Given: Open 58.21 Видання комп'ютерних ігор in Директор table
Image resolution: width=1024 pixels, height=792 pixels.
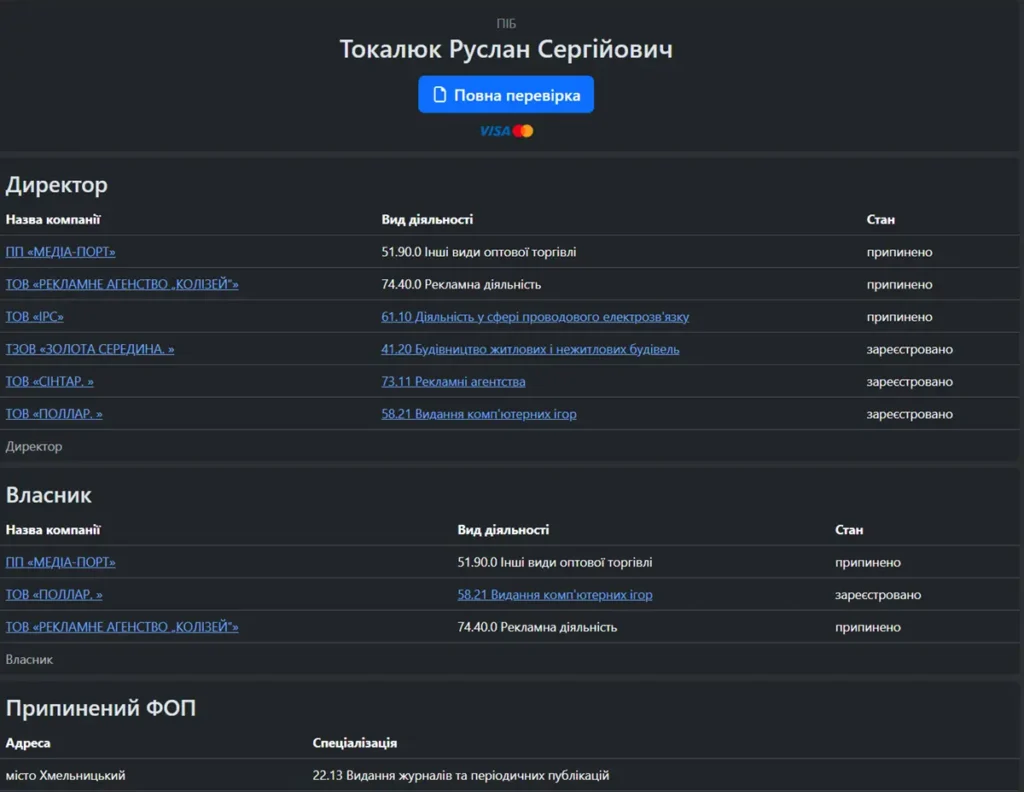Looking at the screenshot, I should 479,414.
